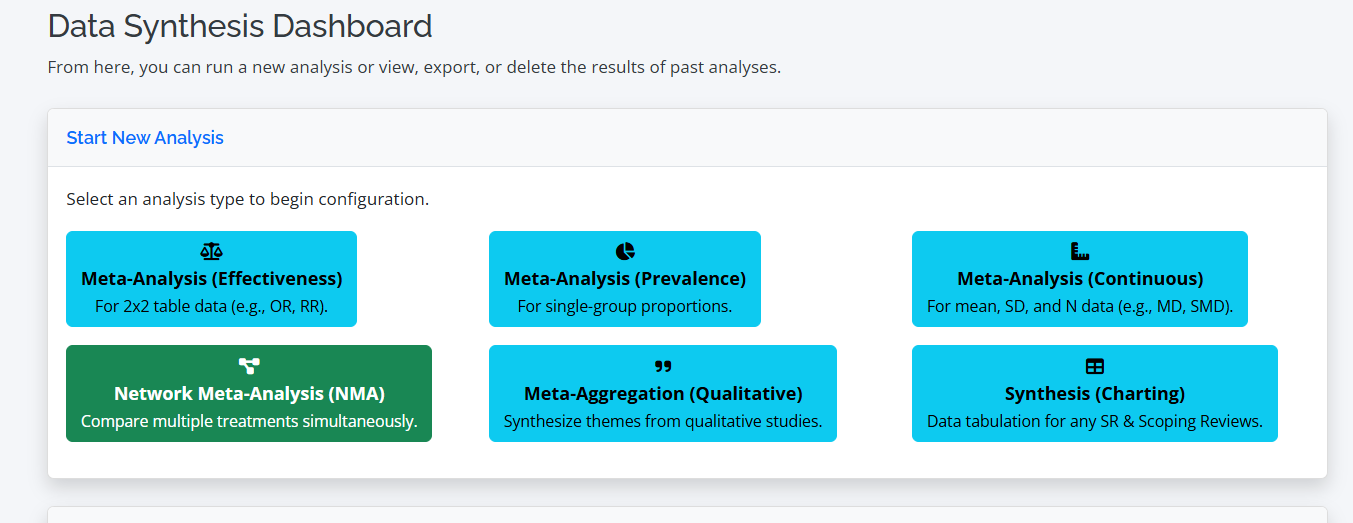This screenshot has height=523, width=1353.
Task: Click "For 2x2 table data" description text
Action: click(x=211, y=307)
